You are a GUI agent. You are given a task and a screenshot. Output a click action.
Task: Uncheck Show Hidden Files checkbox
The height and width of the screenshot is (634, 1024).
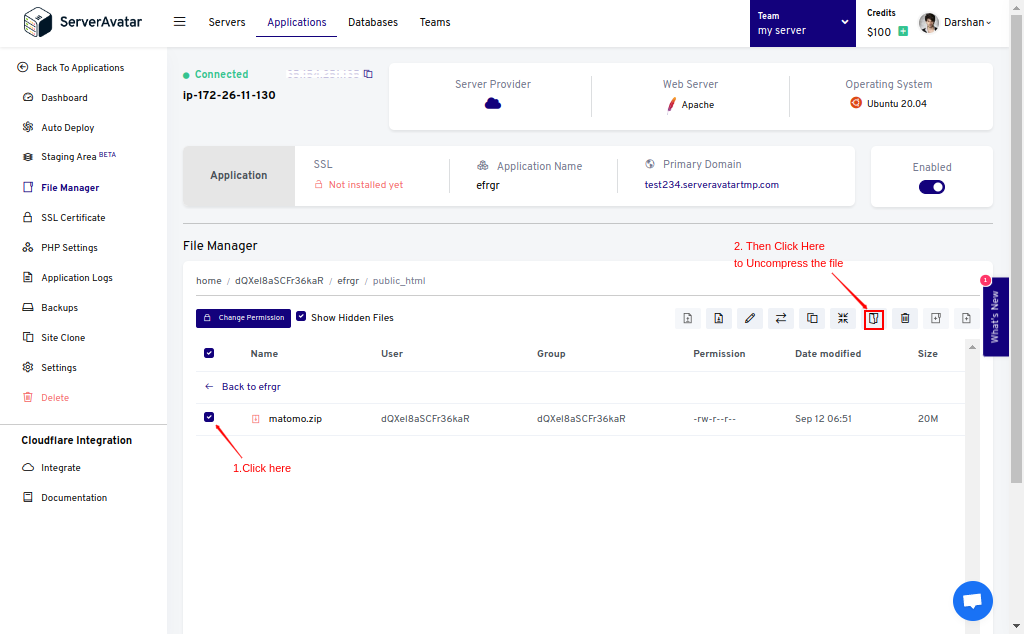tap(301, 316)
